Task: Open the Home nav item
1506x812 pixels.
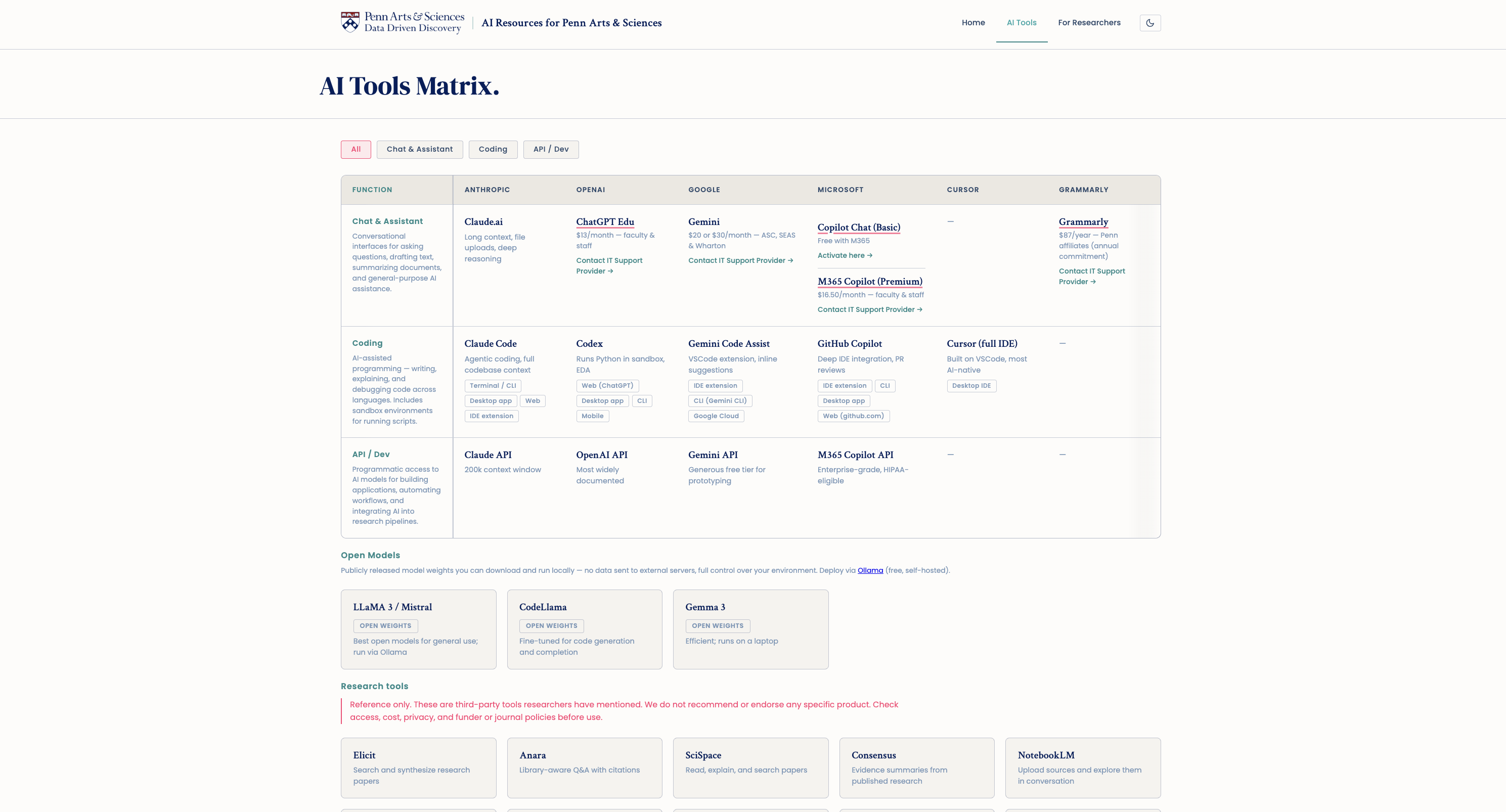Action: click(973, 23)
